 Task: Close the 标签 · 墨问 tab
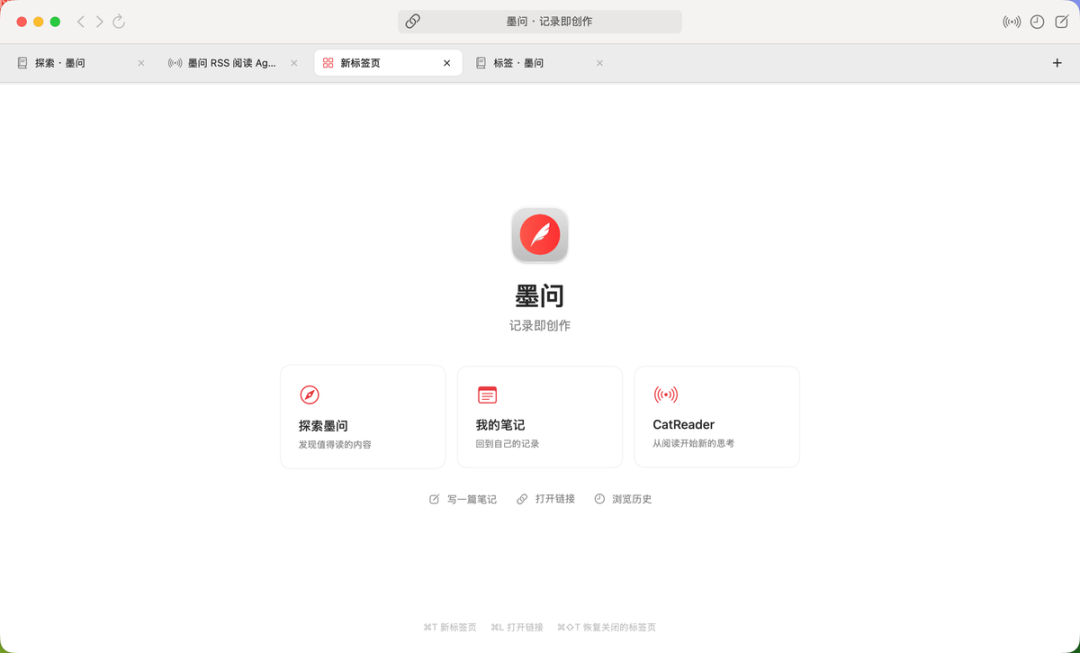(x=600, y=63)
